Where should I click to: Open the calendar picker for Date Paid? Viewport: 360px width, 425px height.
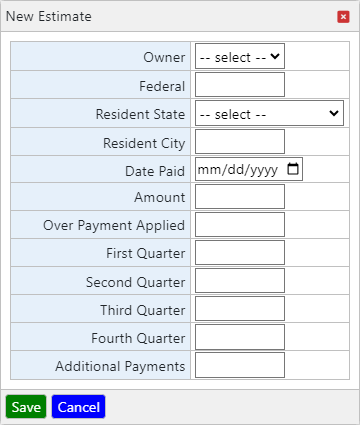coord(293,169)
